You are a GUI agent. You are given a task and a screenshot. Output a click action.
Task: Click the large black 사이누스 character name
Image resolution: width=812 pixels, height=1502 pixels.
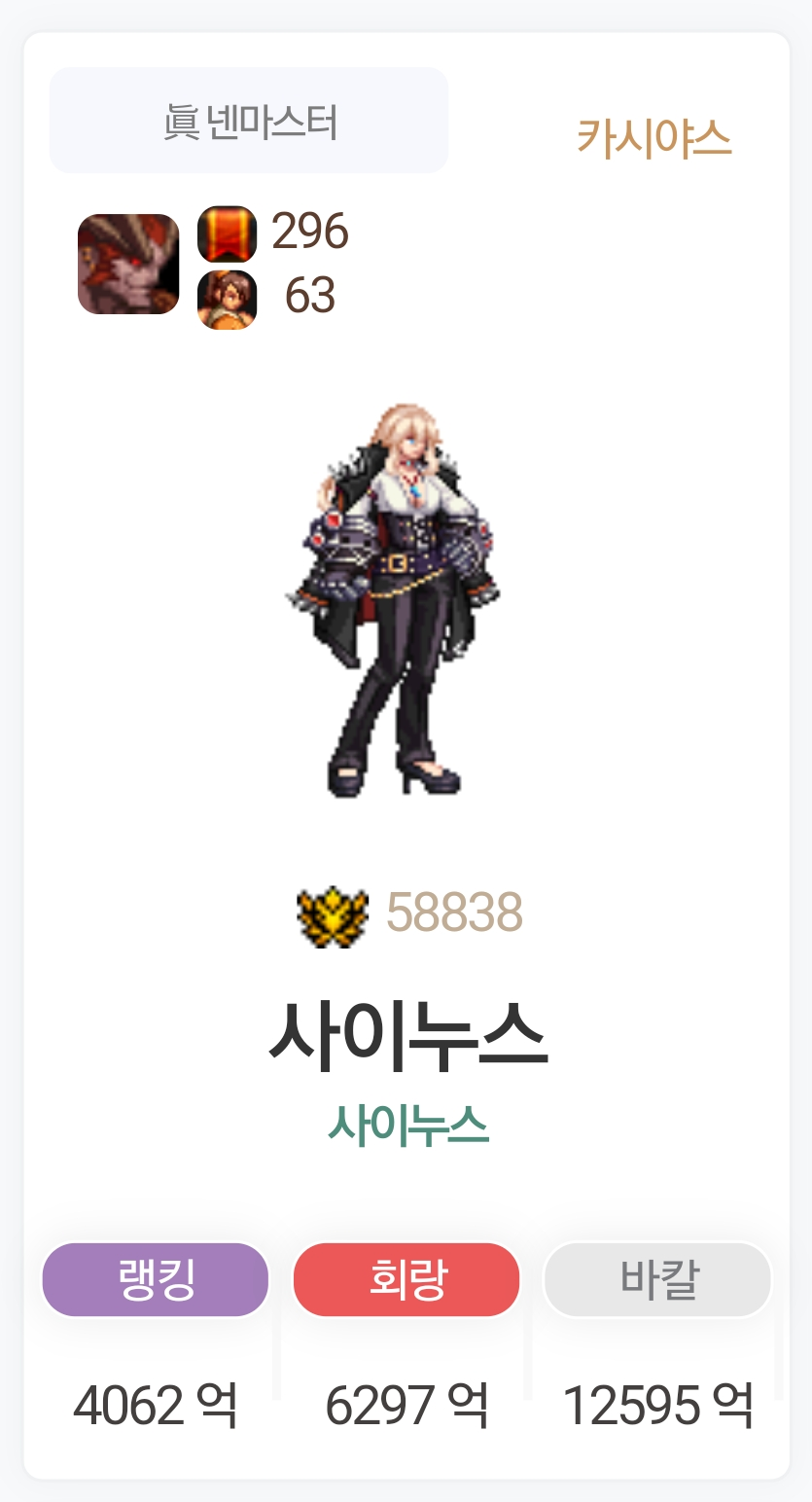click(x=407, y=1035)
